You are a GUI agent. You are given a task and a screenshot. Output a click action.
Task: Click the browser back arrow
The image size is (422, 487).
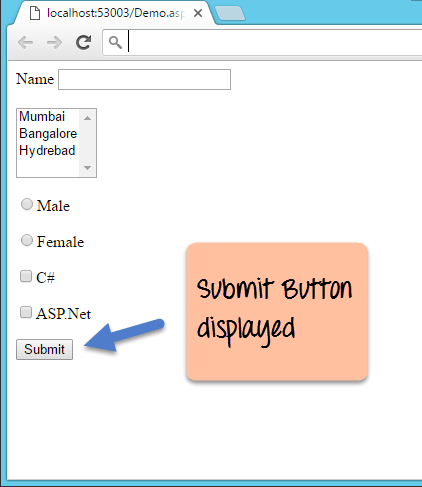click(25, 43)
